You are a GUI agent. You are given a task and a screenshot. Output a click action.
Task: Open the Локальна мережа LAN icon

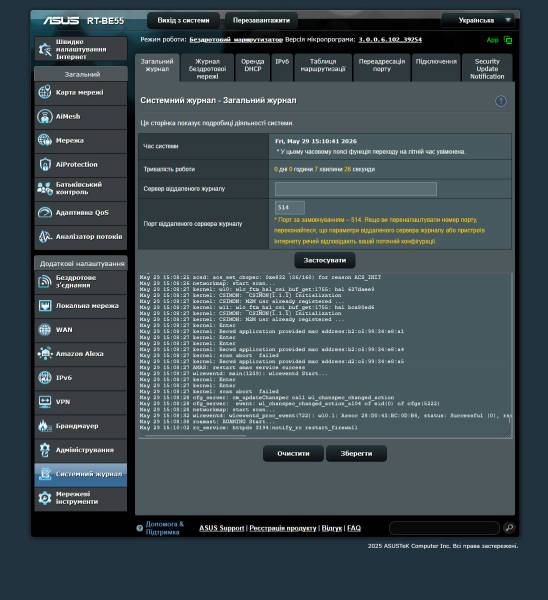(x=45, y=306)
